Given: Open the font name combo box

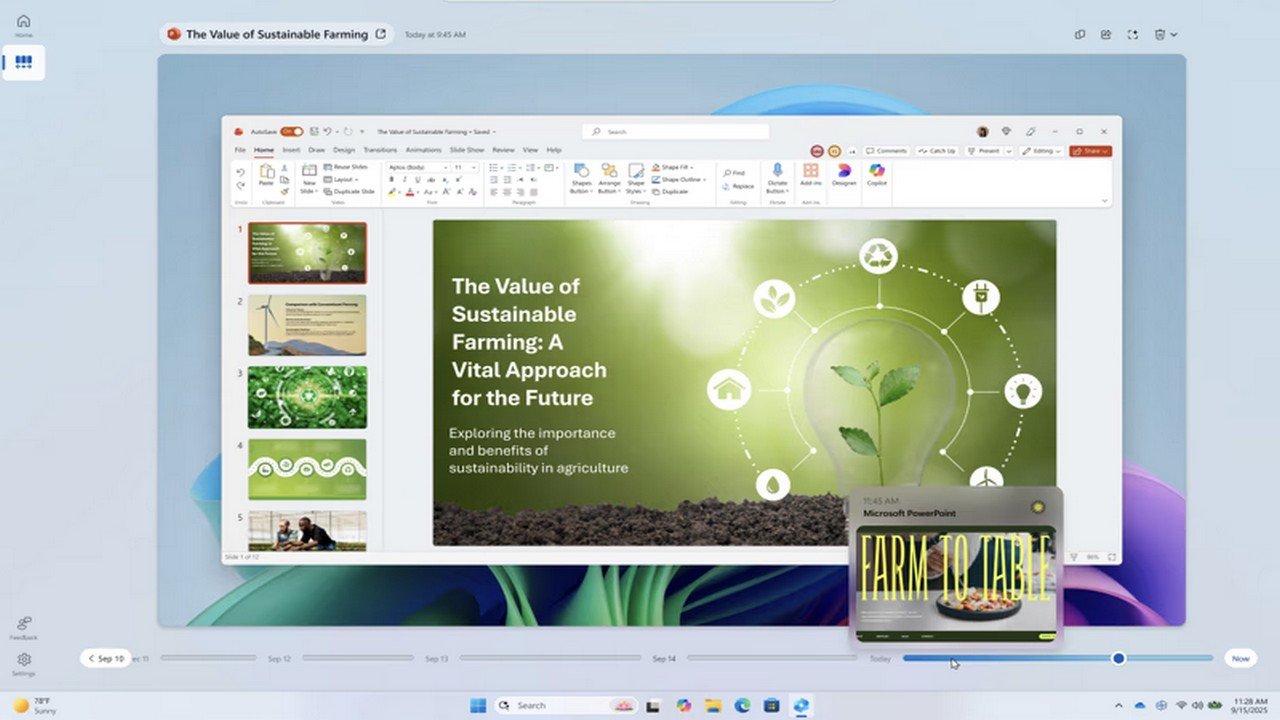Looking at the screenshot, I should (417, 167).
